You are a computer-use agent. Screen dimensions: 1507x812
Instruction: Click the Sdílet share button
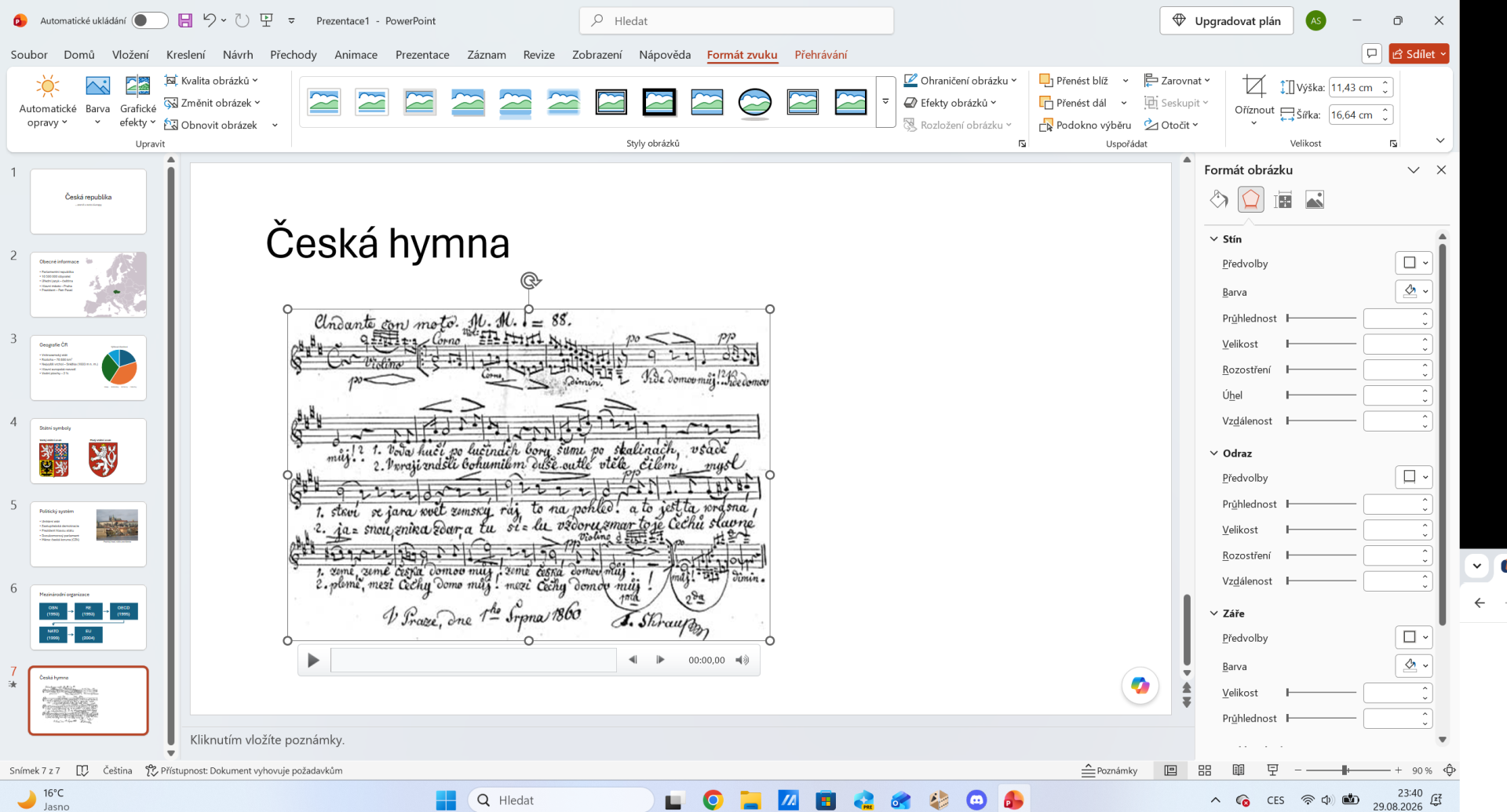(1419, 53)
